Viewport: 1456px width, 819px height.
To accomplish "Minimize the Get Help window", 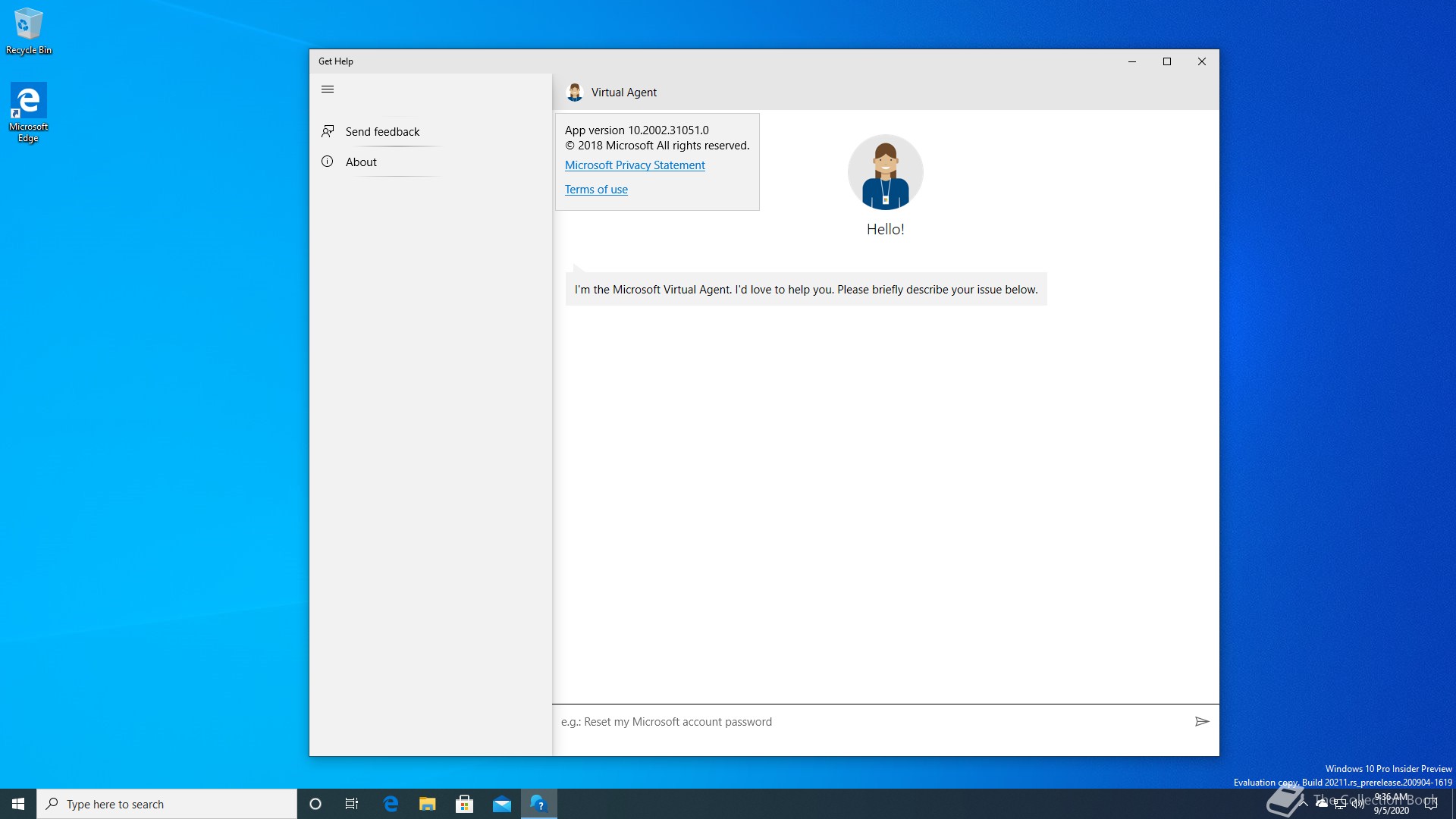I will pos(1132,61).
